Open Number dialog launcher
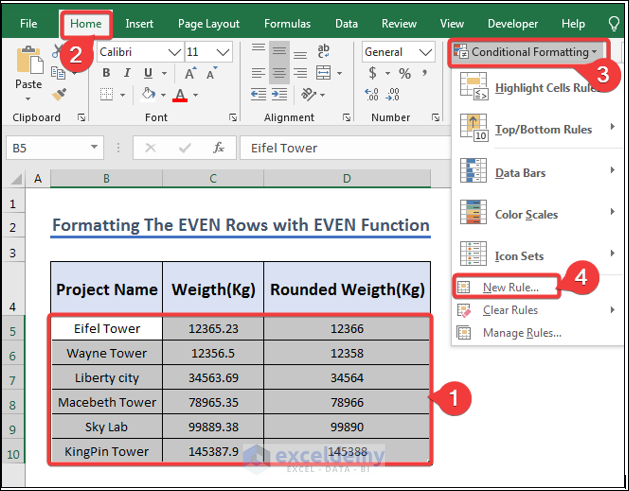Viewport: 629px width, 491px height. [435, 117]
